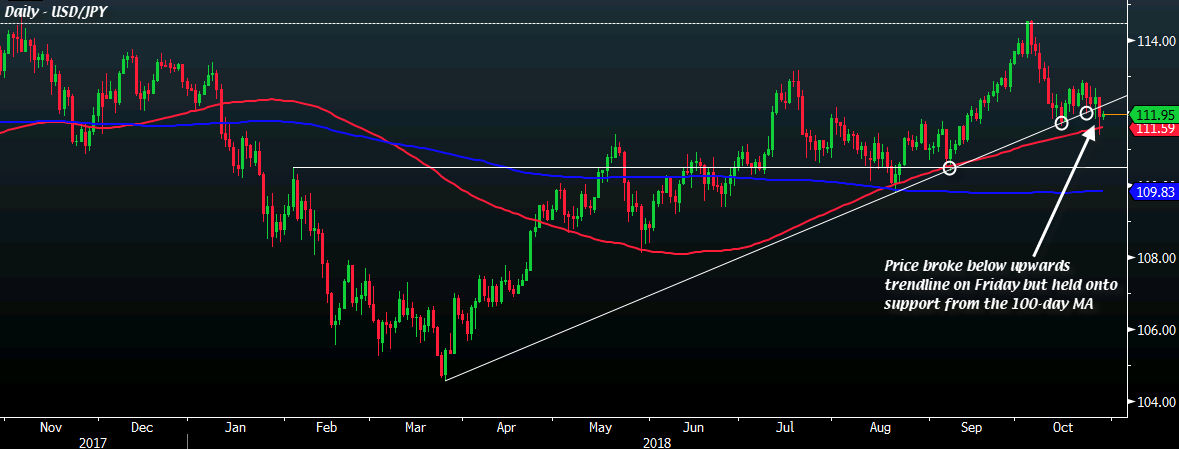Click the Jan month label on time axis

(236, 427)
